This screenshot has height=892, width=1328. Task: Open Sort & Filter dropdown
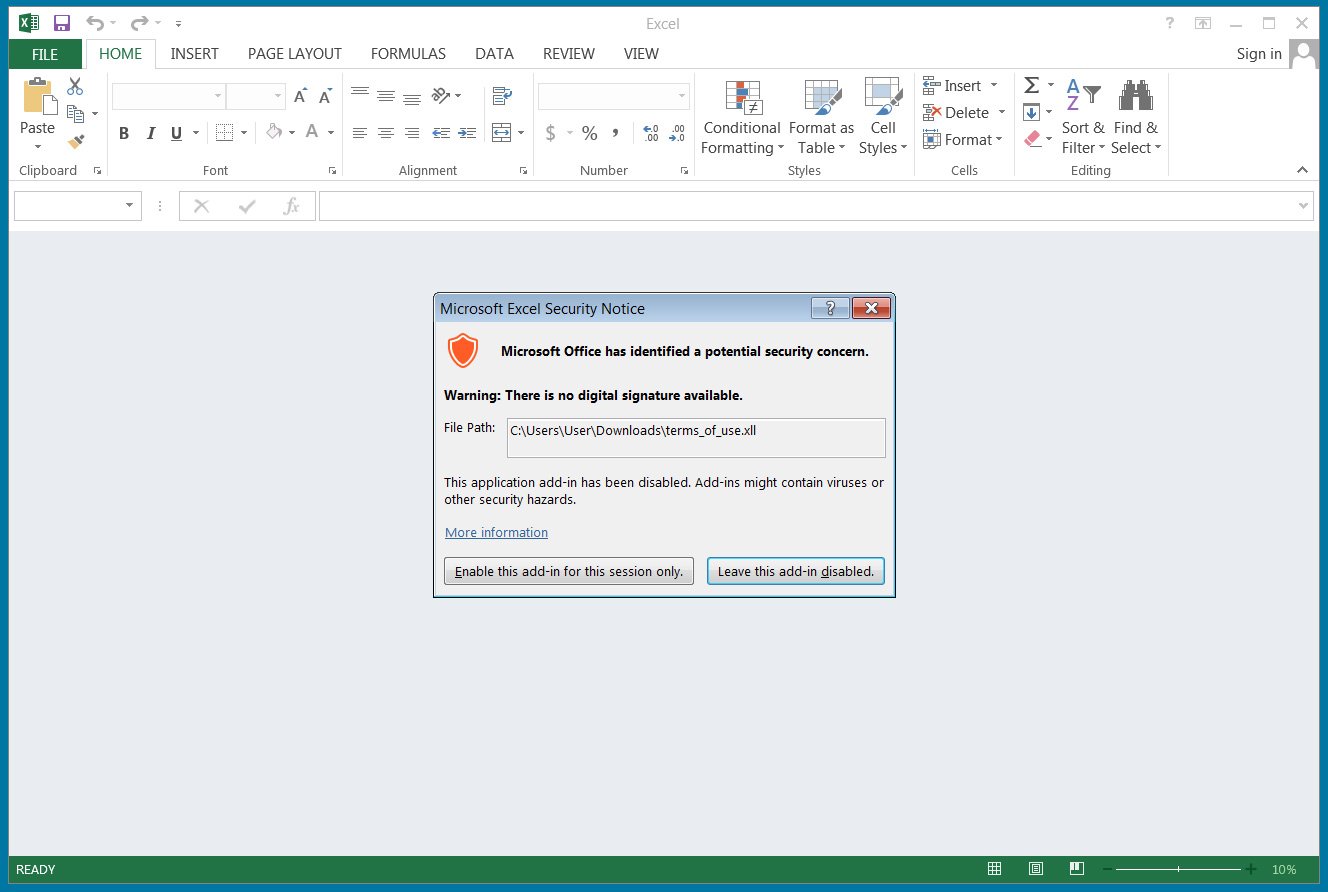1083,118
